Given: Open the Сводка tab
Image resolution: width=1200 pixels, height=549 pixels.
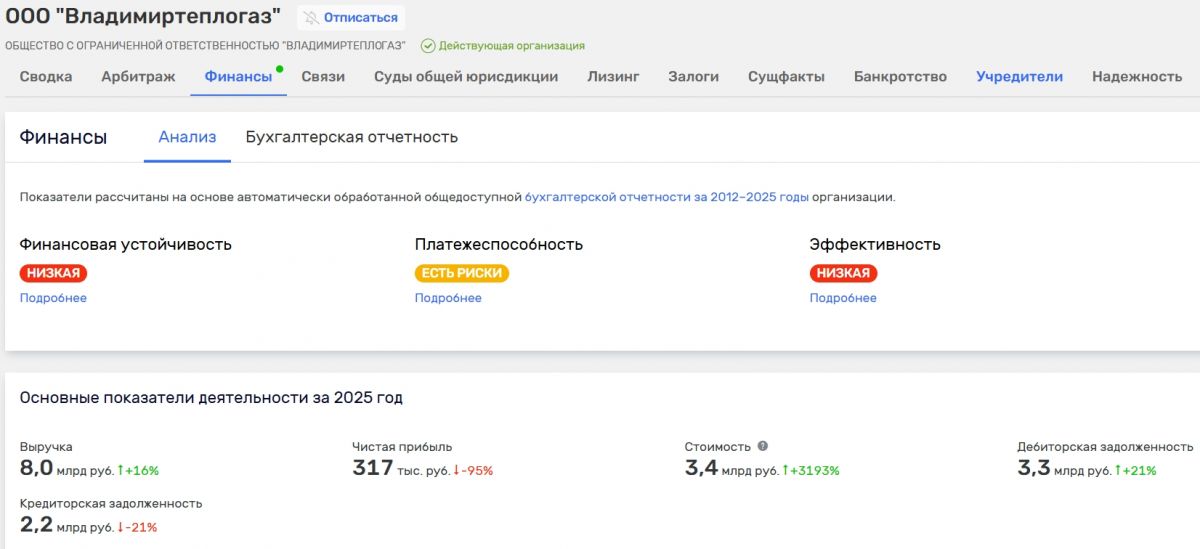Looking at the screenshot, I should pos(46,77).
